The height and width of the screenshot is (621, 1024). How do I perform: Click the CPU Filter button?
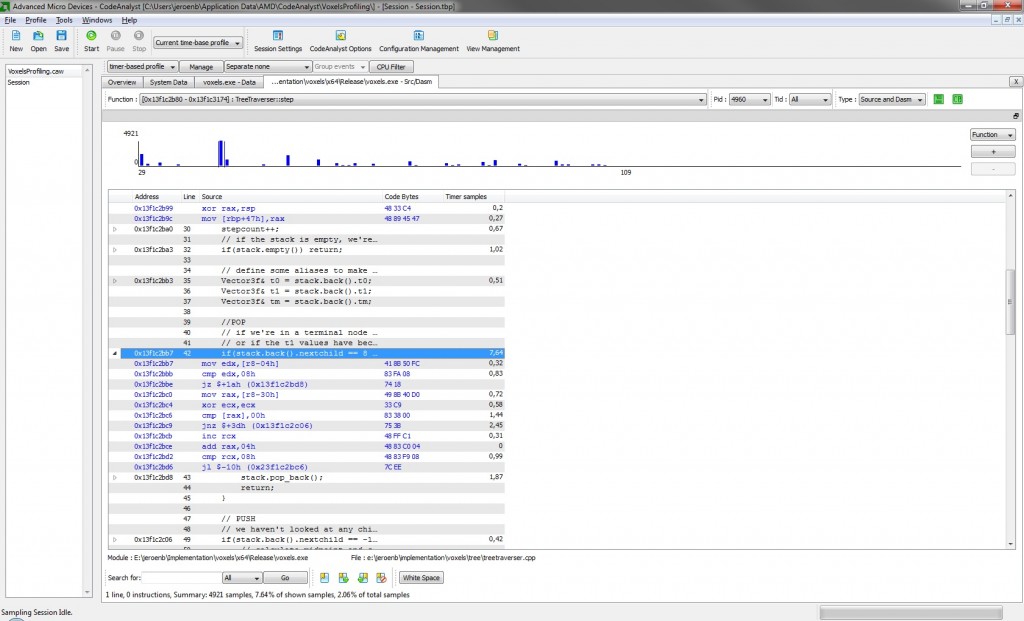391,67
